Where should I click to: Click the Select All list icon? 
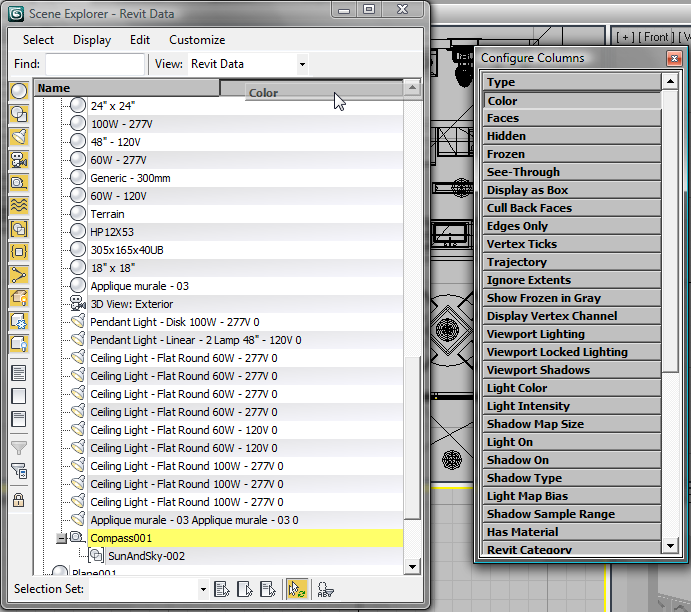click(19, 373)
